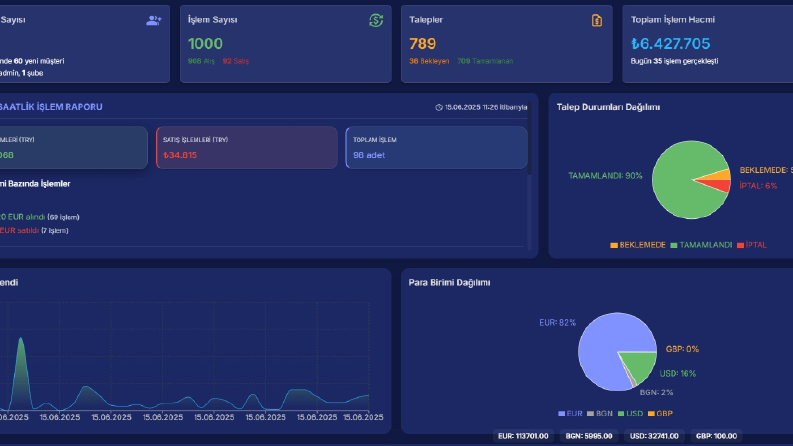Click the USD: 16% label

(678, 374)
